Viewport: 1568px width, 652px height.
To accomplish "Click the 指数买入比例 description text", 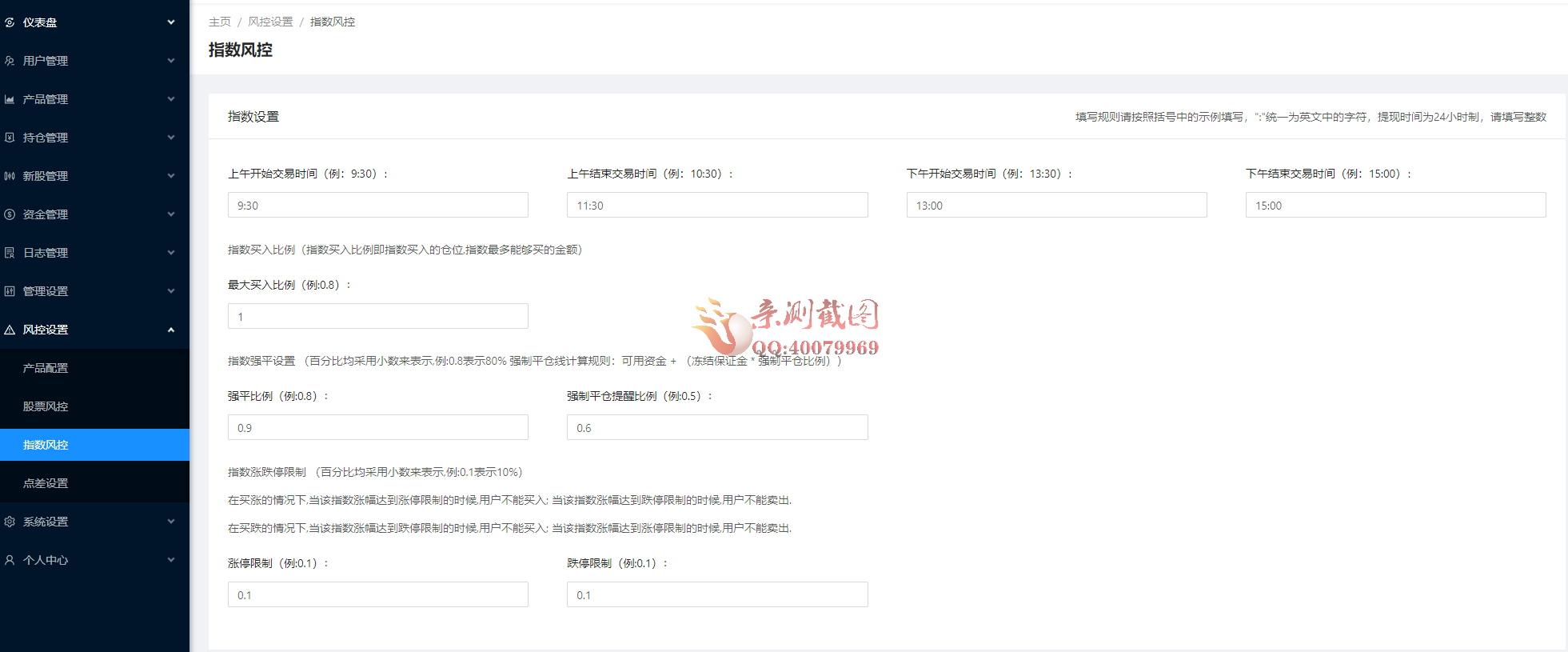I will 405,250.
